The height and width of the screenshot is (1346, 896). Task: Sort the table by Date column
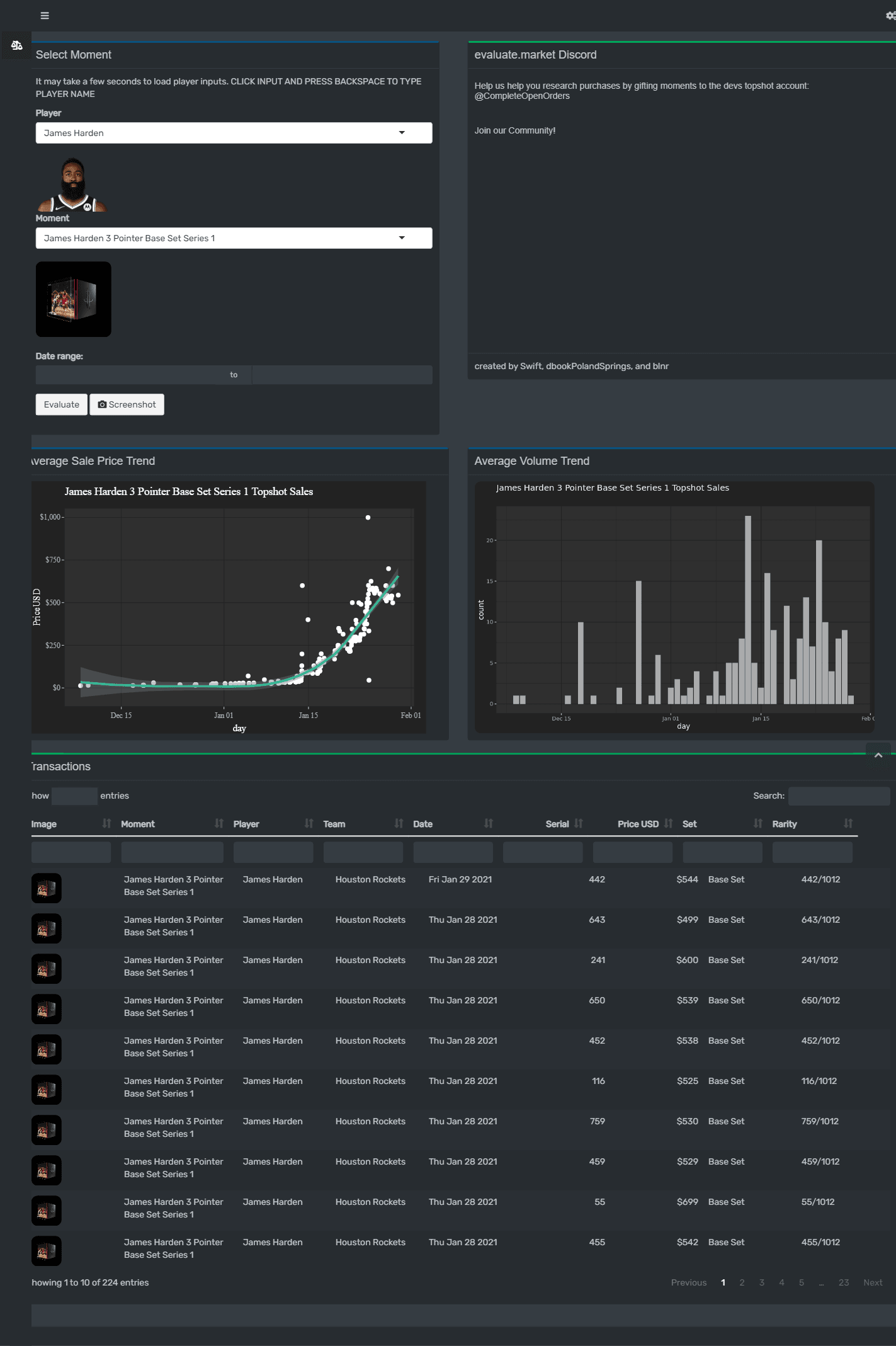tap(453, 824)
